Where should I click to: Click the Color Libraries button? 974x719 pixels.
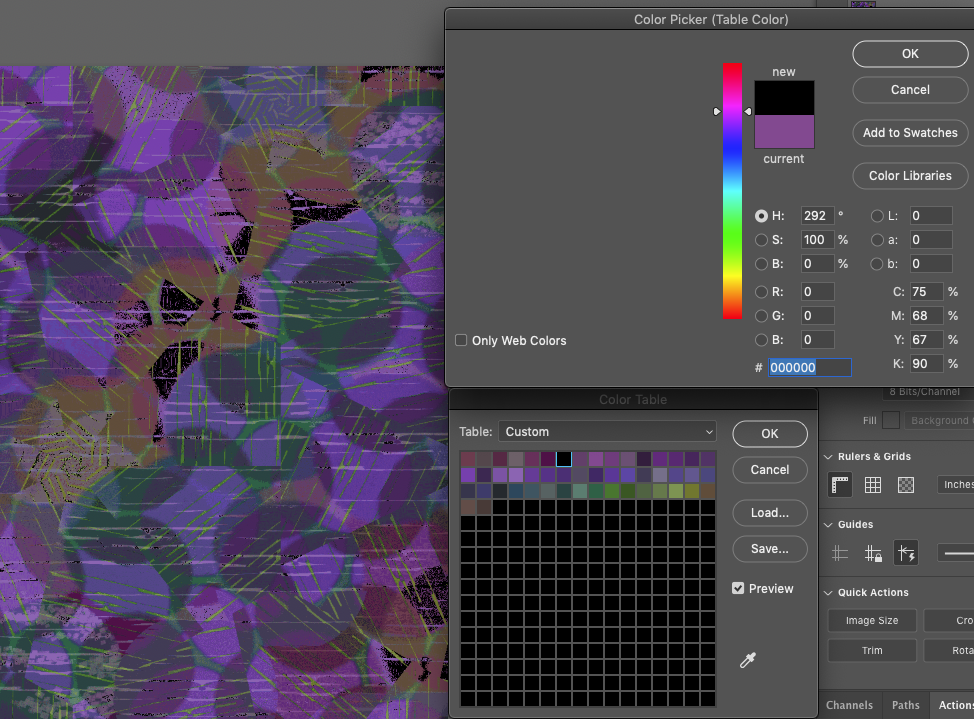tap(909, 176)
